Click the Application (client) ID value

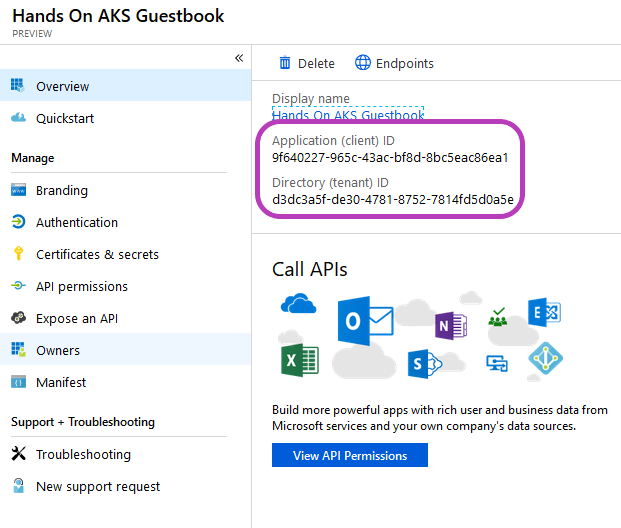click(390, 158)
